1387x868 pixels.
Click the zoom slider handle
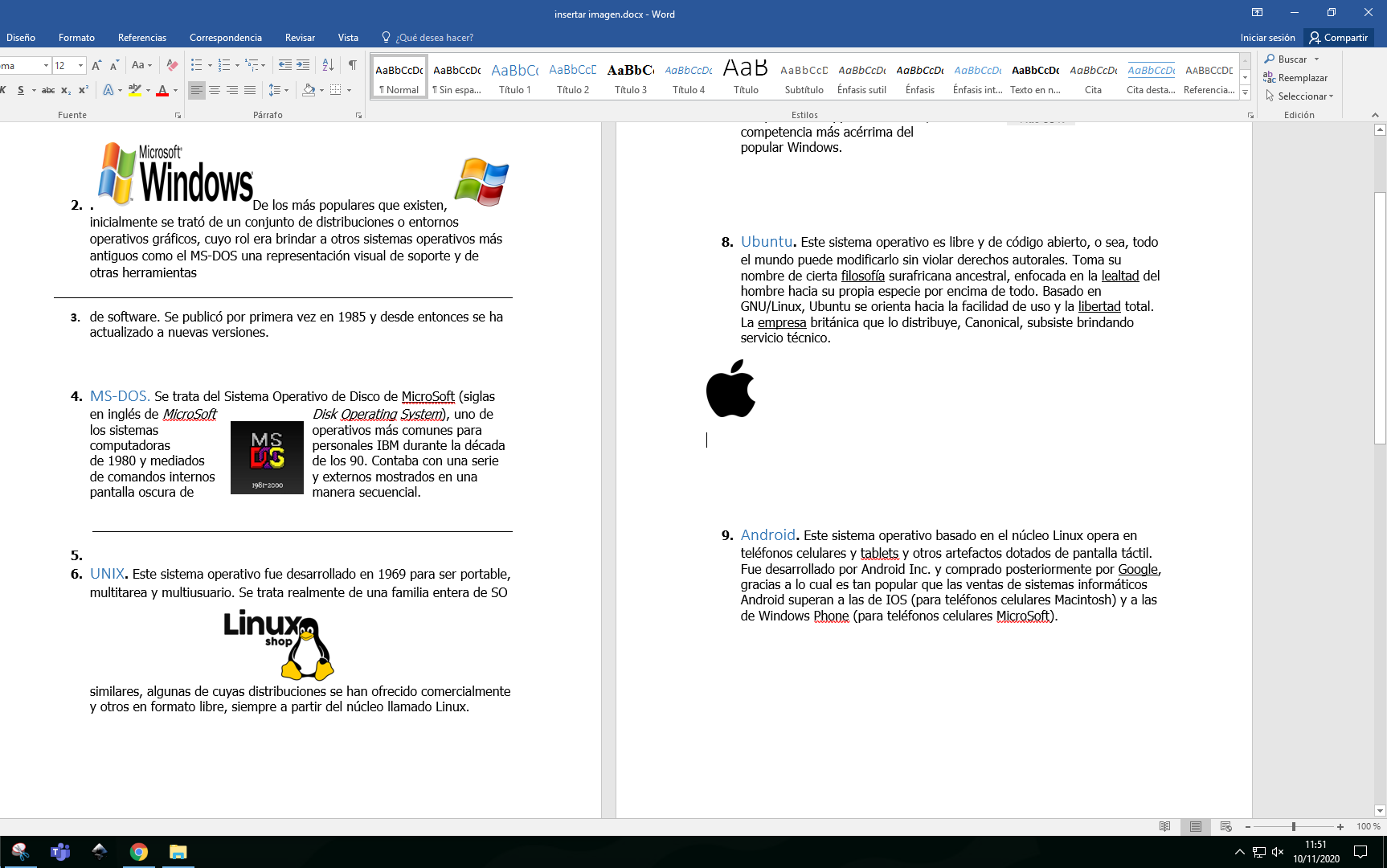[1294, 826]
